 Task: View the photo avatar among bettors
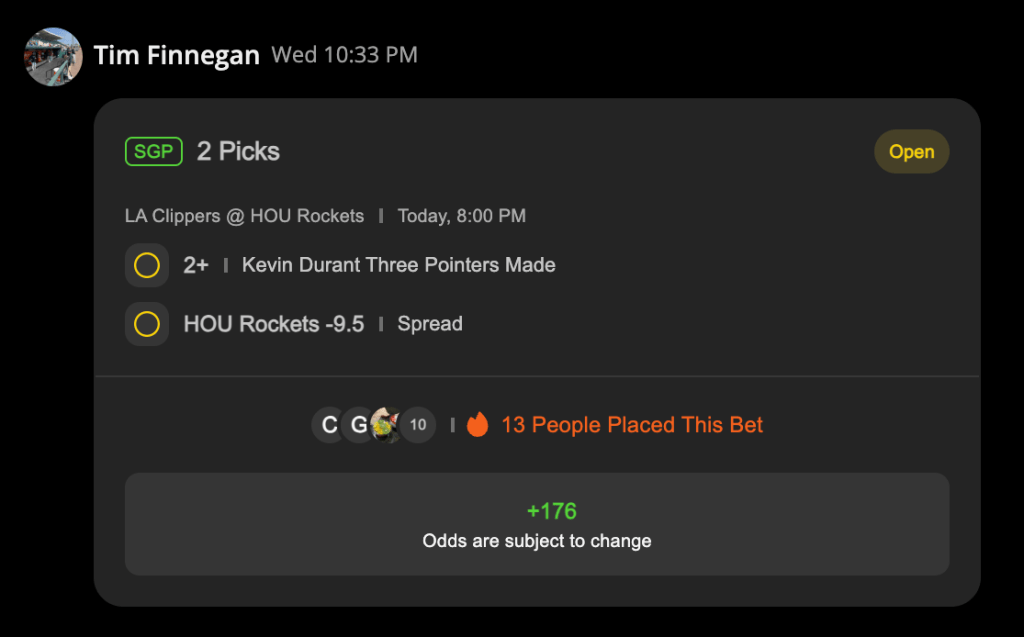coord(386,425)
